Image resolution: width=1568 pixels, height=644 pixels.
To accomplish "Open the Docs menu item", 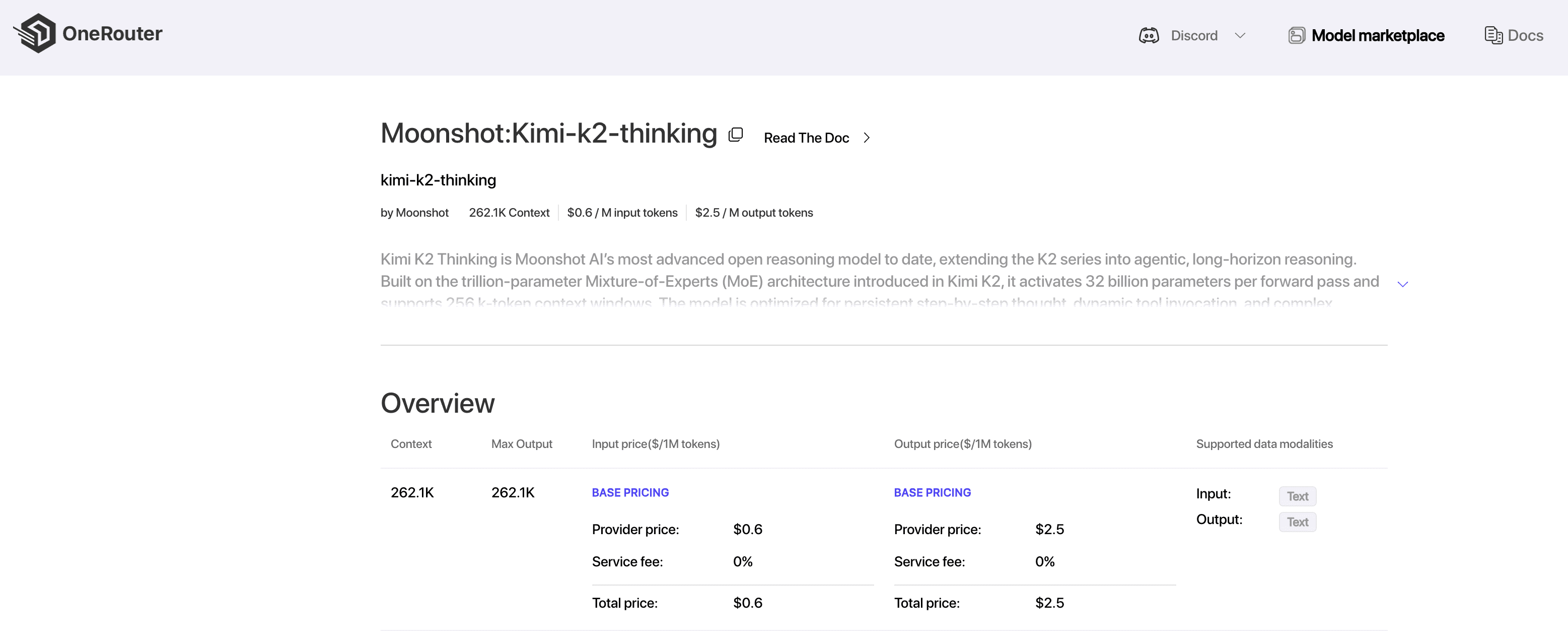I will (1525, 35).
